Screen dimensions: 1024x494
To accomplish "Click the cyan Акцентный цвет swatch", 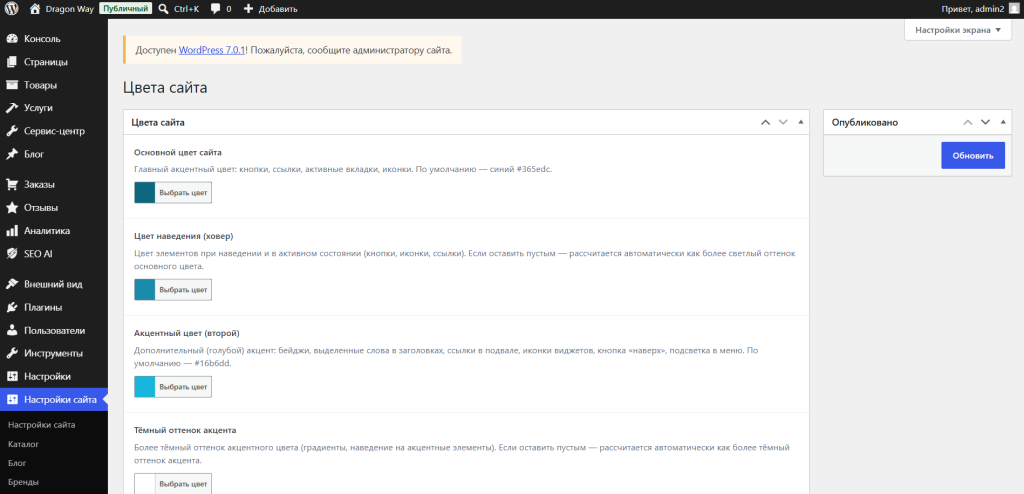I will 144,387.
